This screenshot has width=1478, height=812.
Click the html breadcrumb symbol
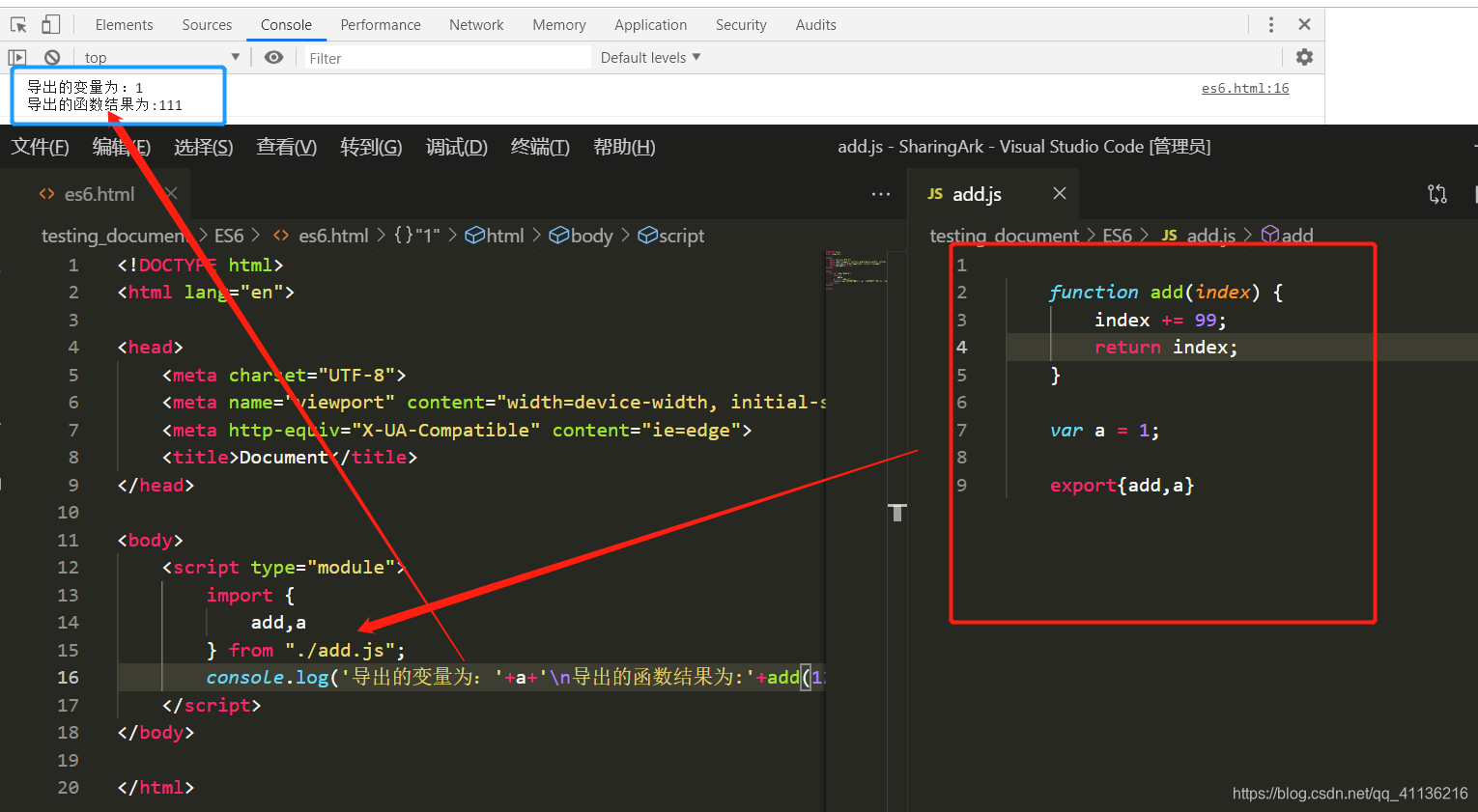point(495,236)
